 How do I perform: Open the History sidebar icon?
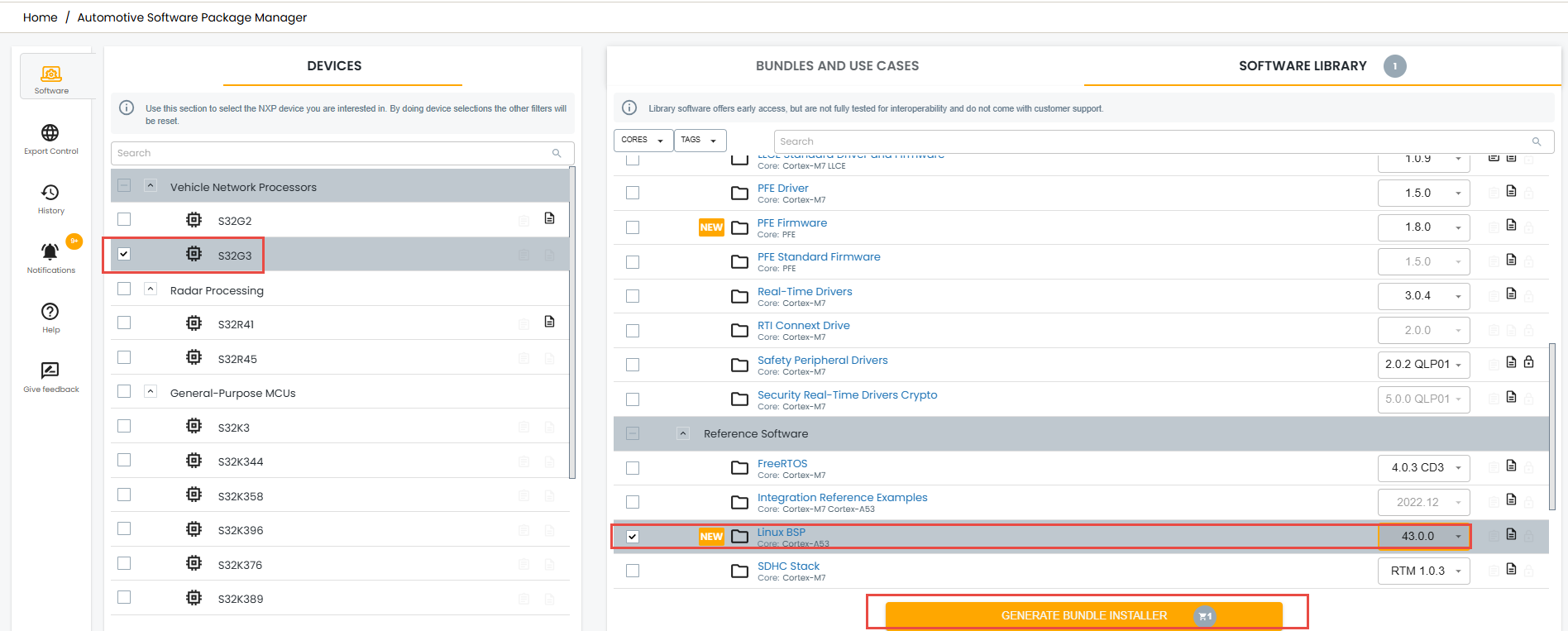pyautogui.click(x=50, y=193)
